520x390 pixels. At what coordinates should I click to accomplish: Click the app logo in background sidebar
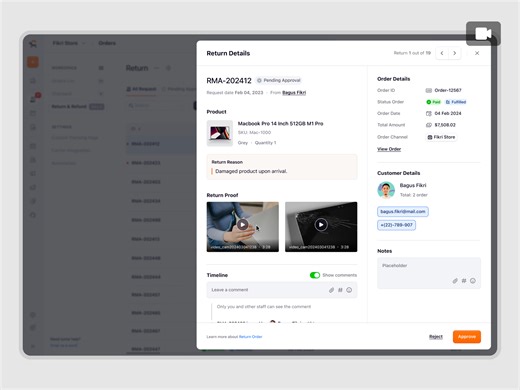[x=33, y=43]
